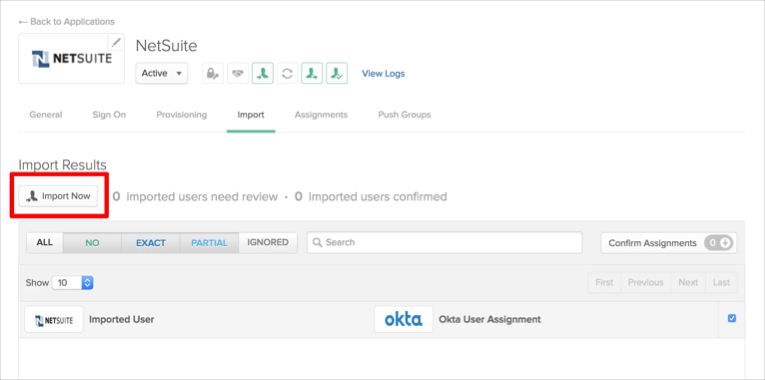
Task: Click the imported users need review text
Action: [x=195, y=197]
